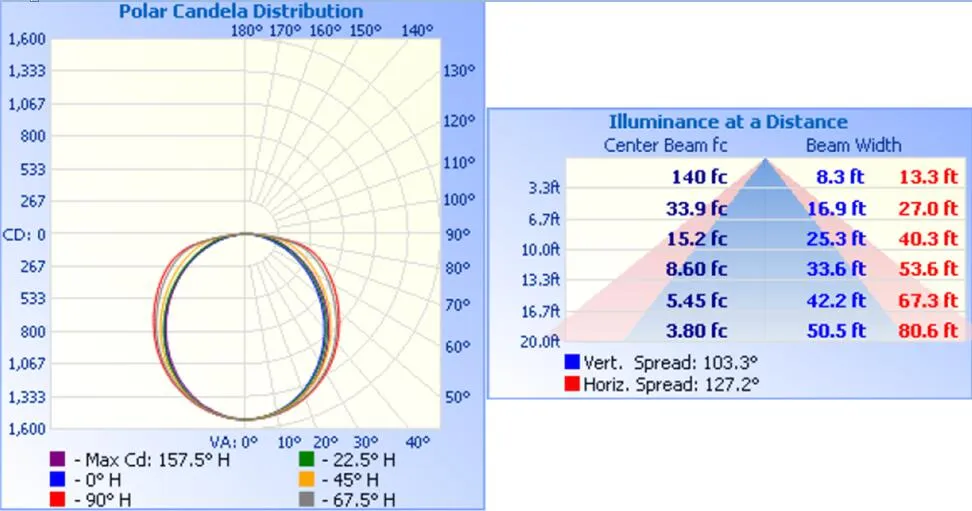Click the blue 0° H legend swatch
The image size is (972, 511).
57,479
